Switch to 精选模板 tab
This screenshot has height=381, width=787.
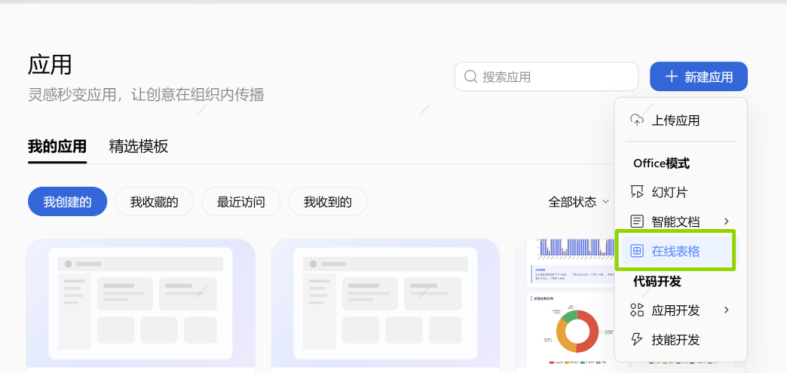click(x=139, y=147)
